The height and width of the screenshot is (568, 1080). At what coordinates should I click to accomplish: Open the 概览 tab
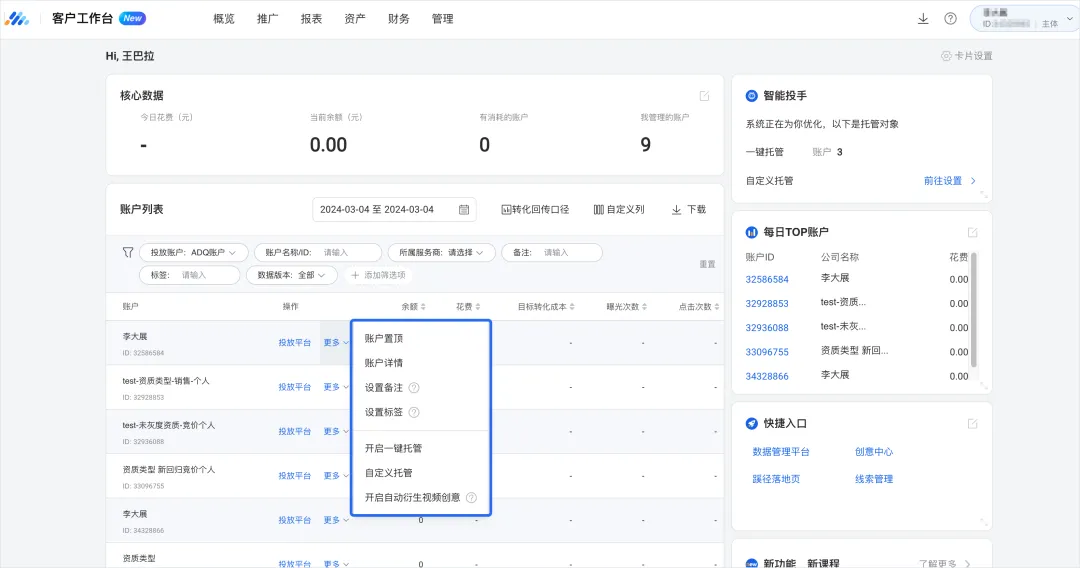(x=224, y=19)
